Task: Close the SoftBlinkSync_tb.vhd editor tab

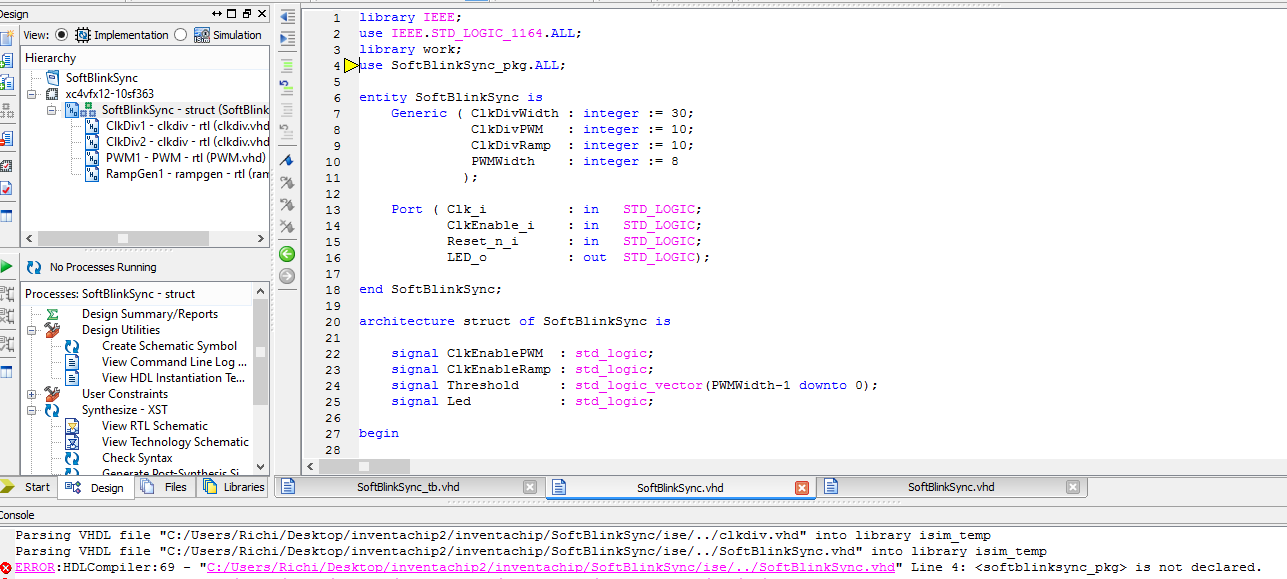Action: pos(530,487)
